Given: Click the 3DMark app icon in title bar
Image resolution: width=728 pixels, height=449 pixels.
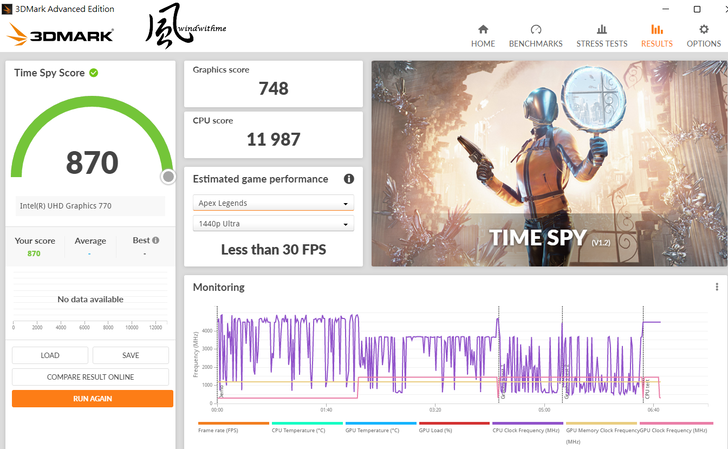Looking at the screenshot, I should point(7,9).
